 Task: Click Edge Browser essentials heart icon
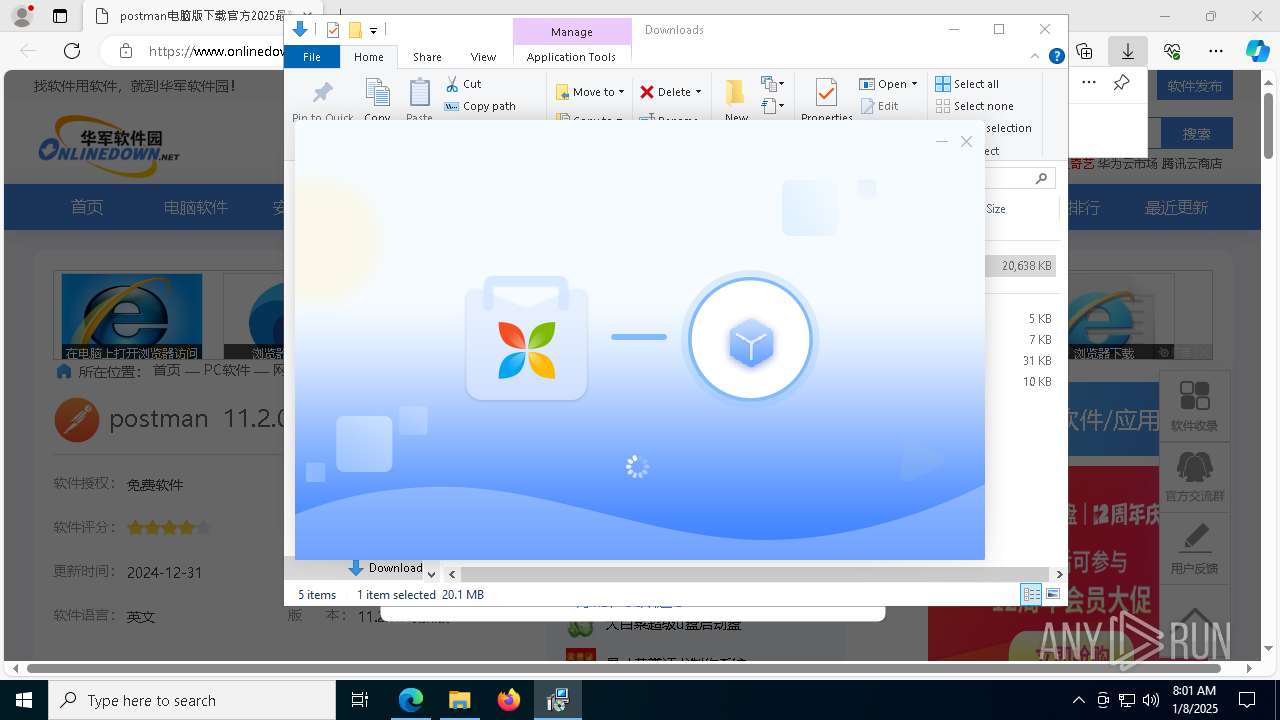coord(1172,51)
